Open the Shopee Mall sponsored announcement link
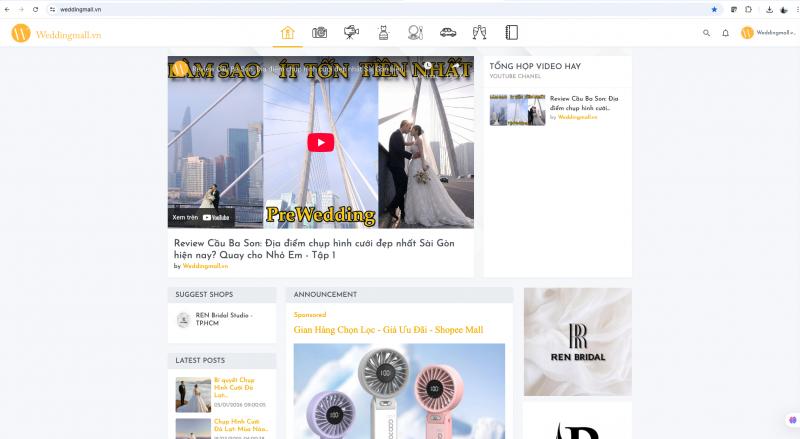Image resolution: width=800 pixels, height=439 pixels. pos(388,329)
